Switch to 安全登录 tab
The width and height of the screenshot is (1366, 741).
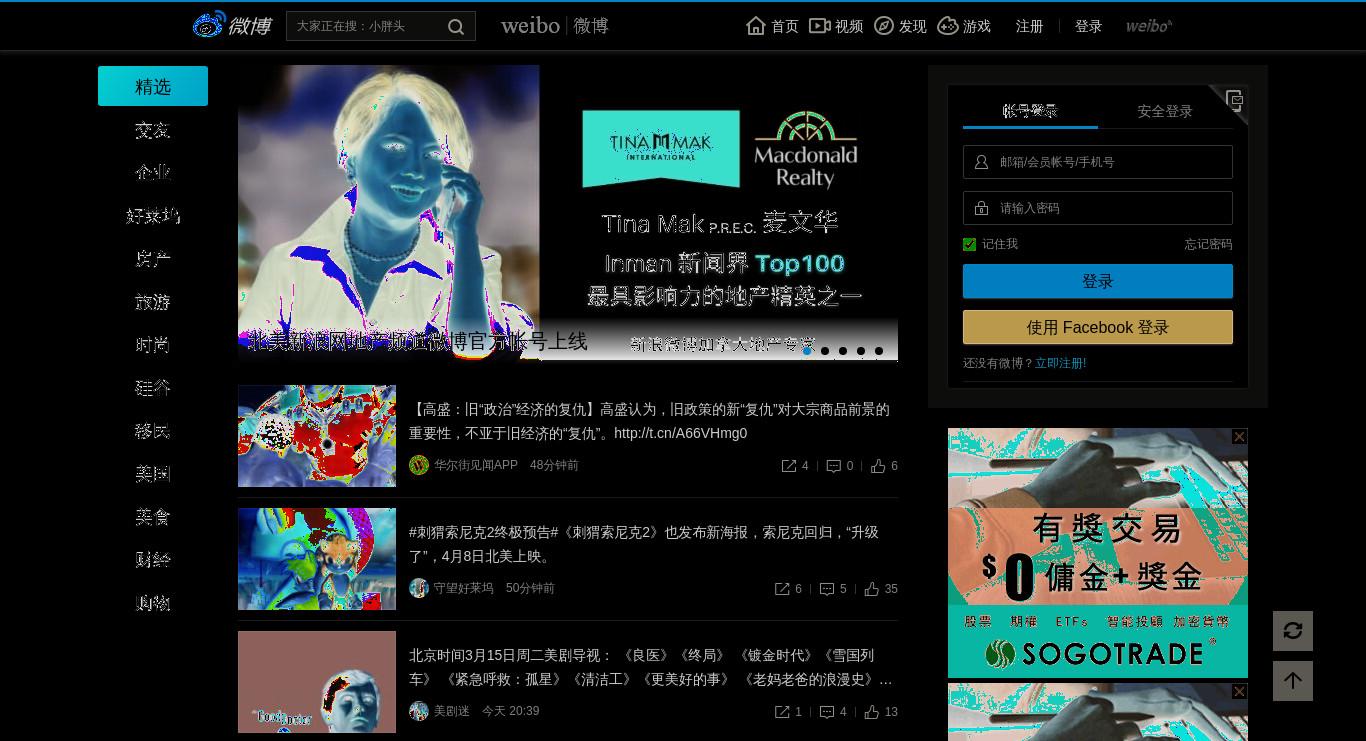tap(1165, 111)
